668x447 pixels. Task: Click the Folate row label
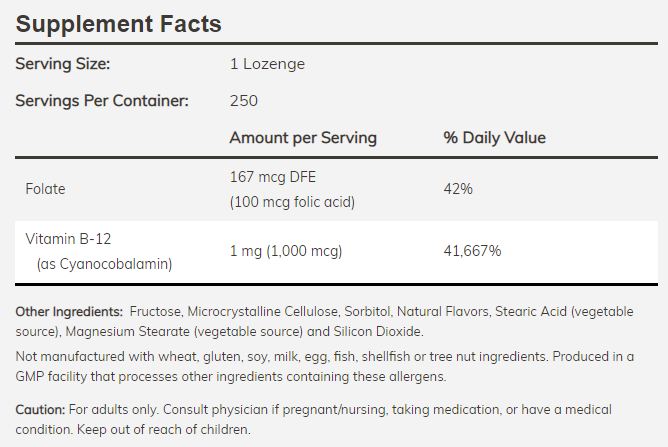(44, 188)
